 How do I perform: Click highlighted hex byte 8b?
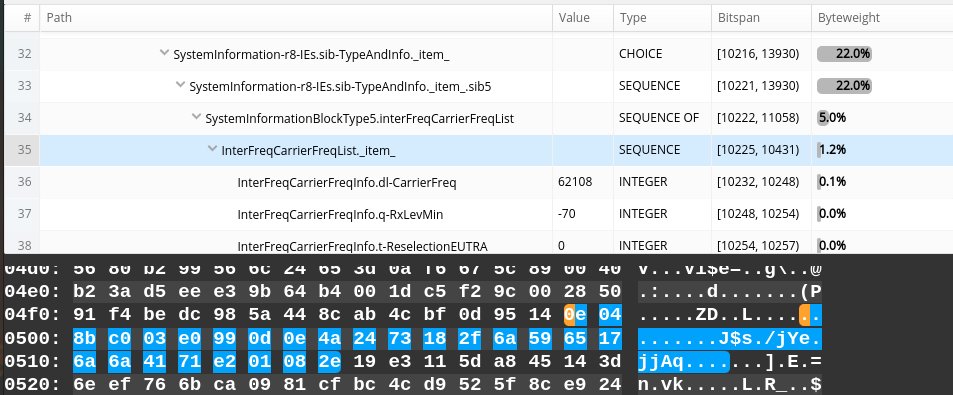[84, 338]
